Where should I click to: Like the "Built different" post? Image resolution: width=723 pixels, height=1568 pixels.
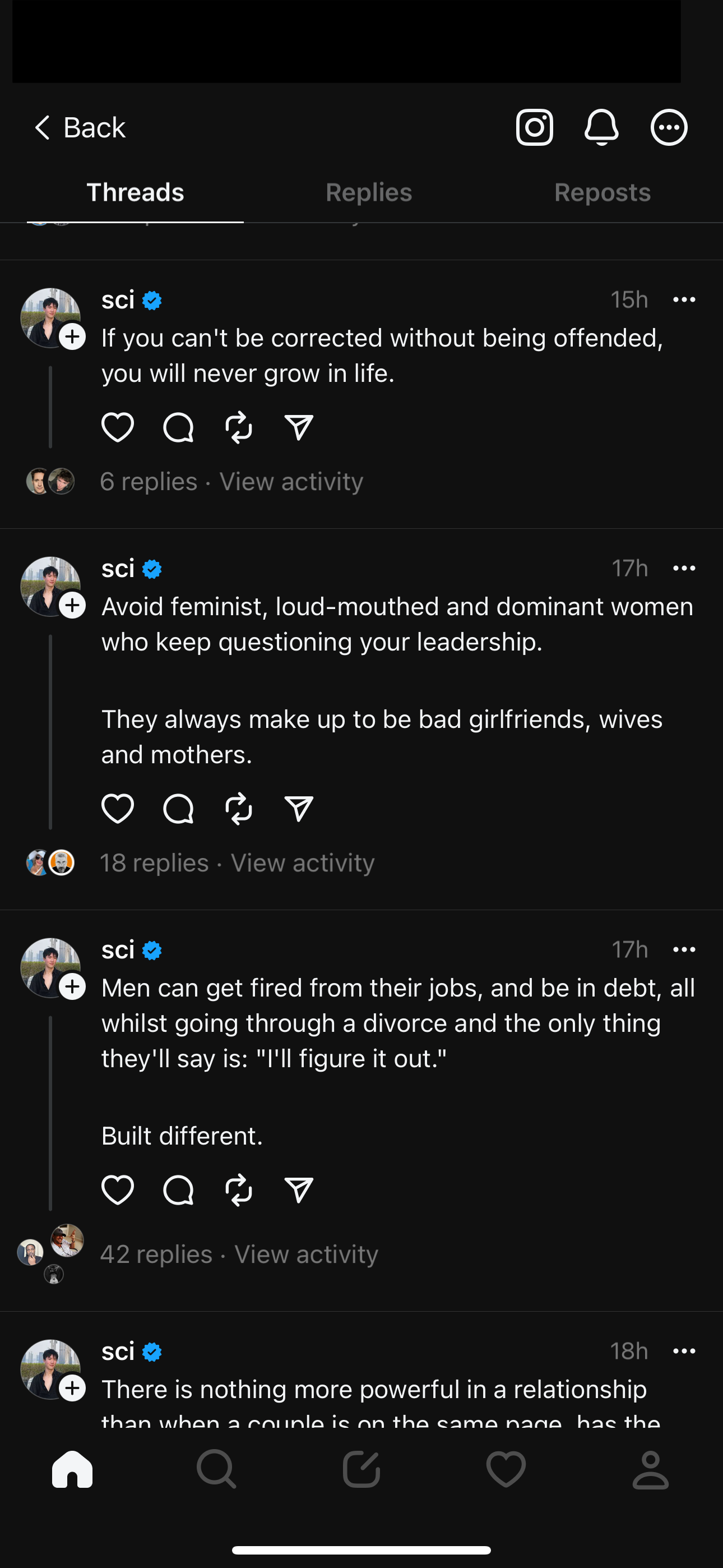pyautogui.click(x=118, y=1189)
